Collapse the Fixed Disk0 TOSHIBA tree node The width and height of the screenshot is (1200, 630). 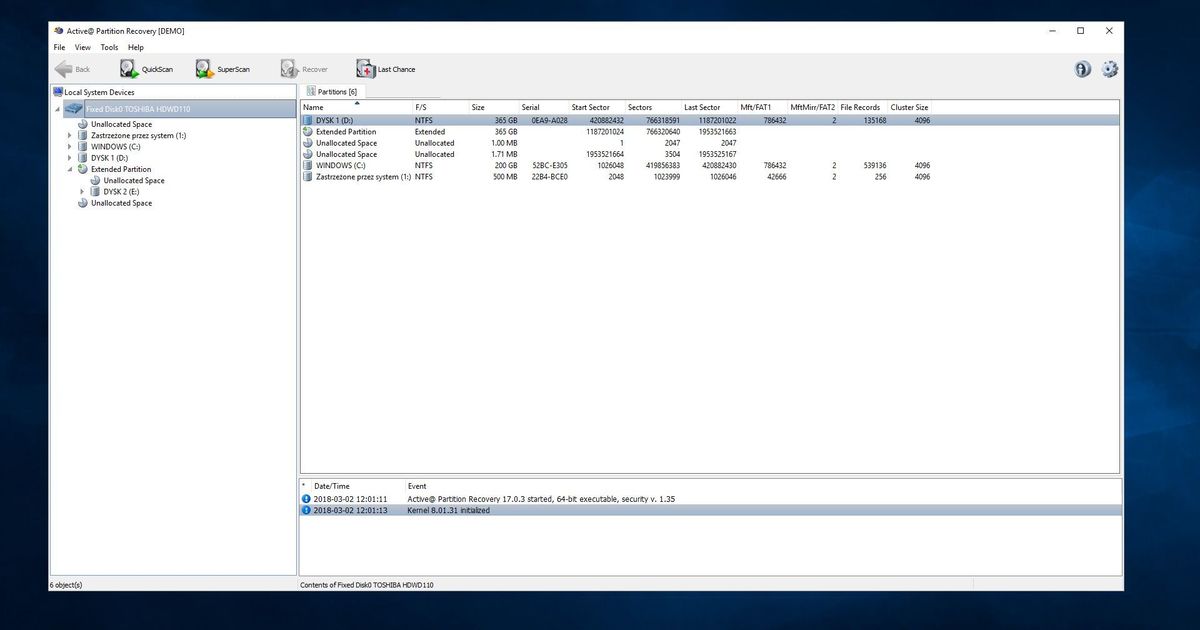tap(57, 108)
